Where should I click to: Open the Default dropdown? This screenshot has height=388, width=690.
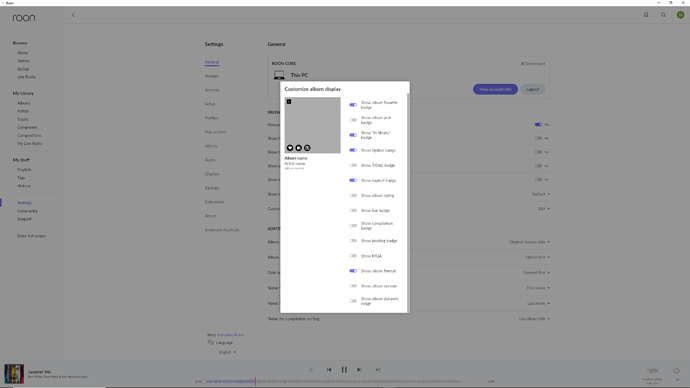(x=541, y=194)
